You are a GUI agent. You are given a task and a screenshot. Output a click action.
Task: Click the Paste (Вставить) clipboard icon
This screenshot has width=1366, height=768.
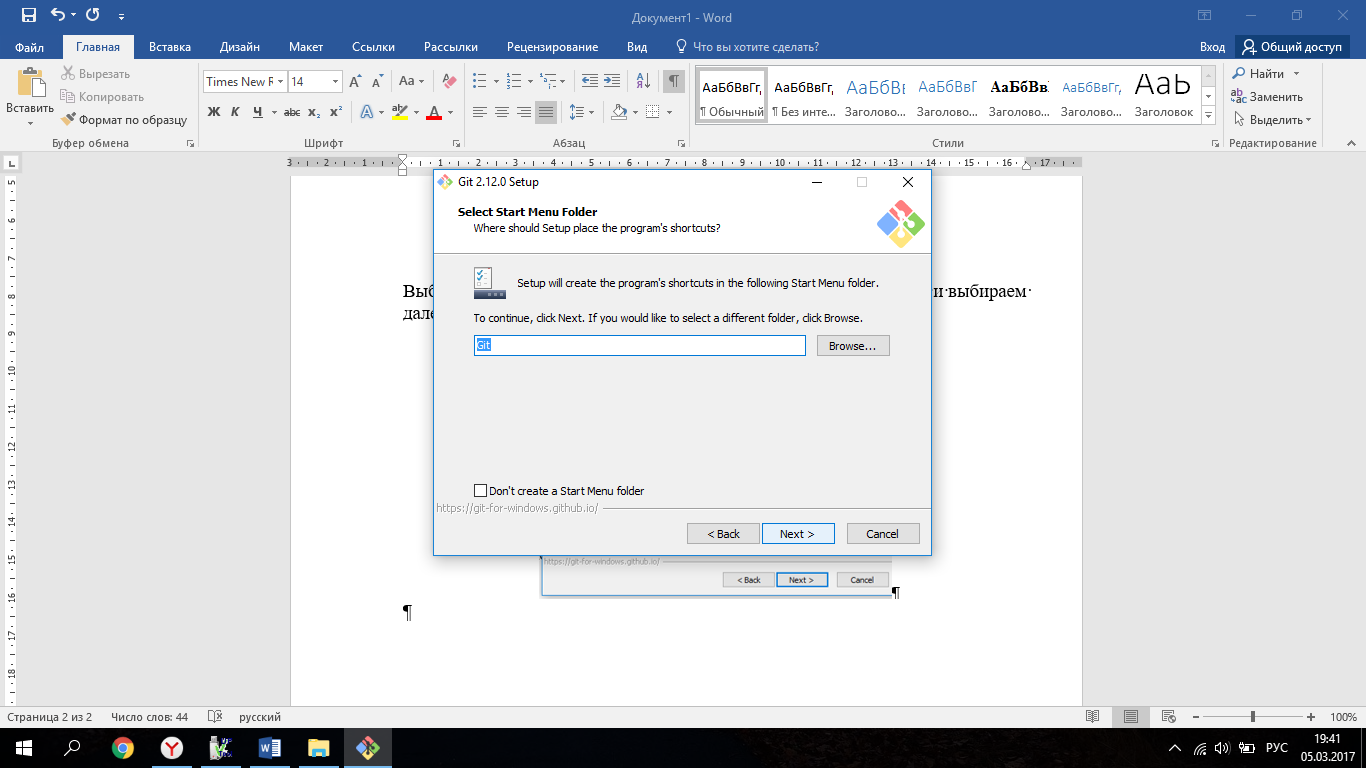[x=30, y=84]
